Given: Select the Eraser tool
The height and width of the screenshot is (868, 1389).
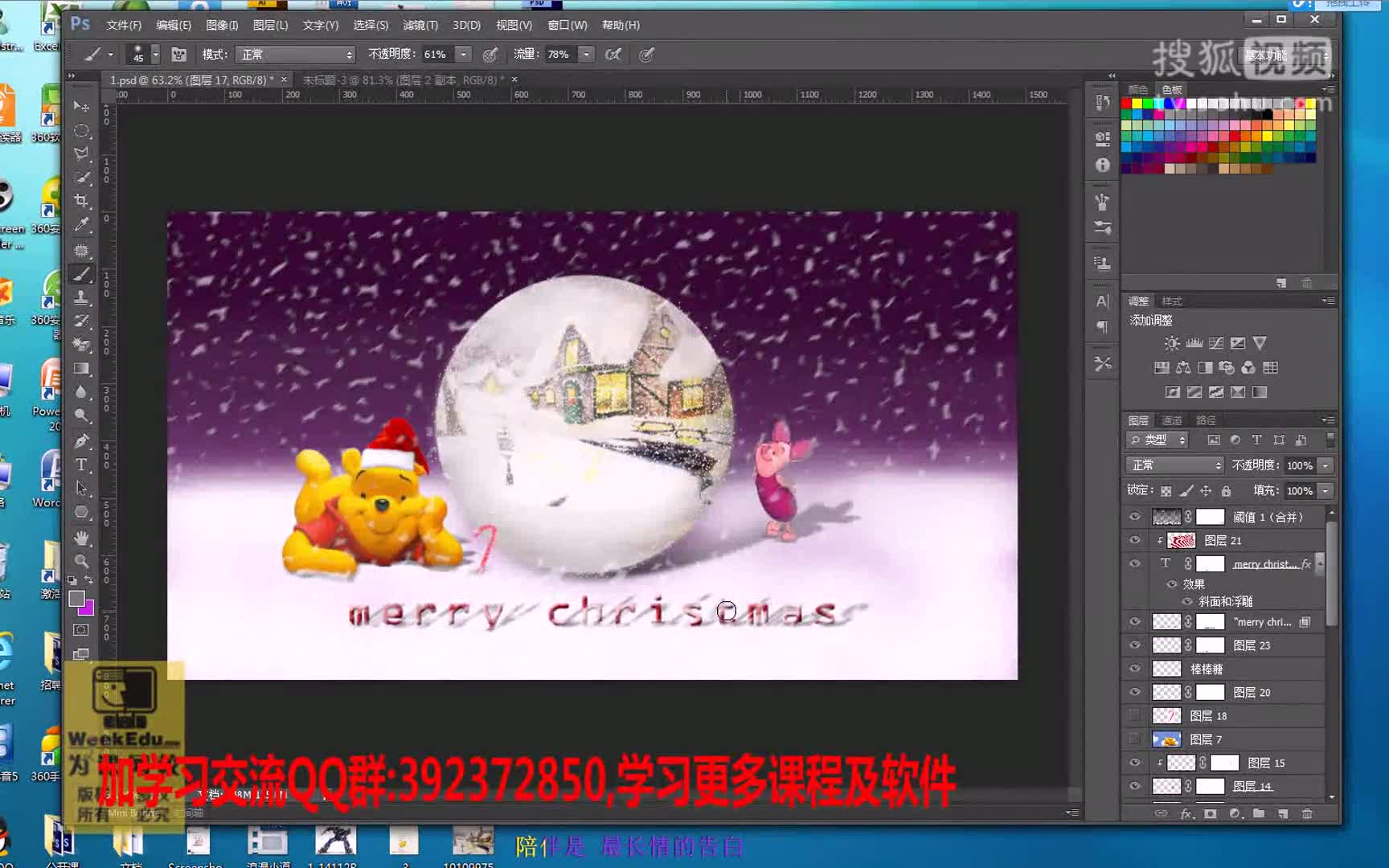Looking at the screenshot, I should tap(81, 345).
